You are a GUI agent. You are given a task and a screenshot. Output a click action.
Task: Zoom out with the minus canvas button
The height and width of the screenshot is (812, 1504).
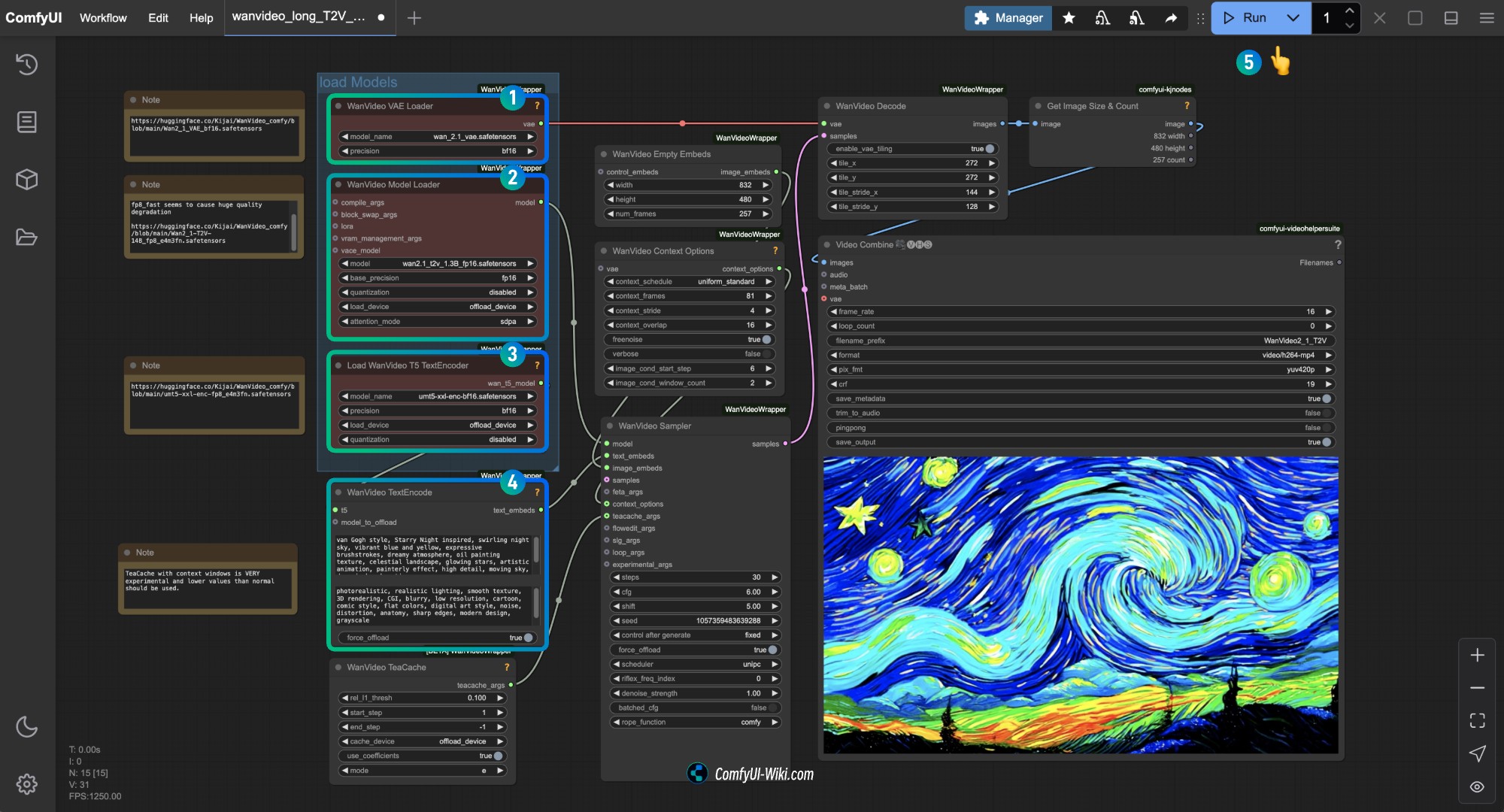[x=1477, y=688]
